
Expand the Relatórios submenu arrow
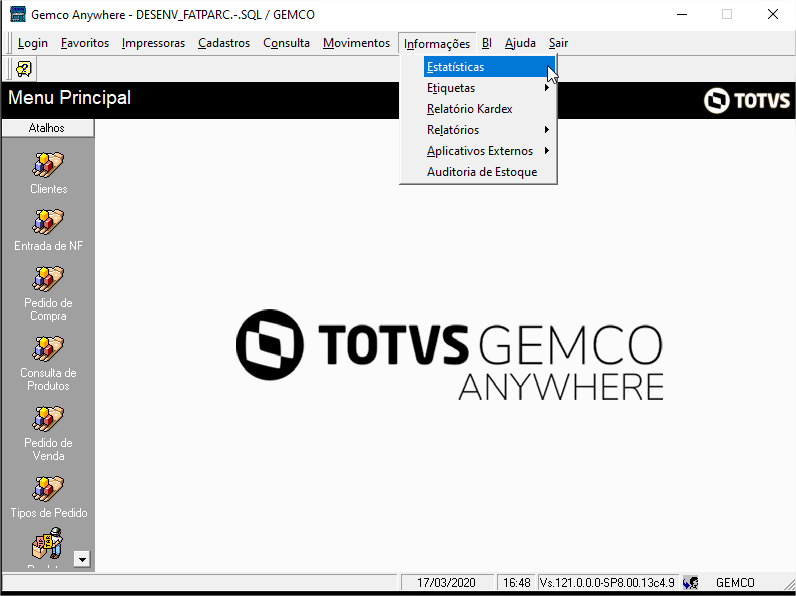547,129
